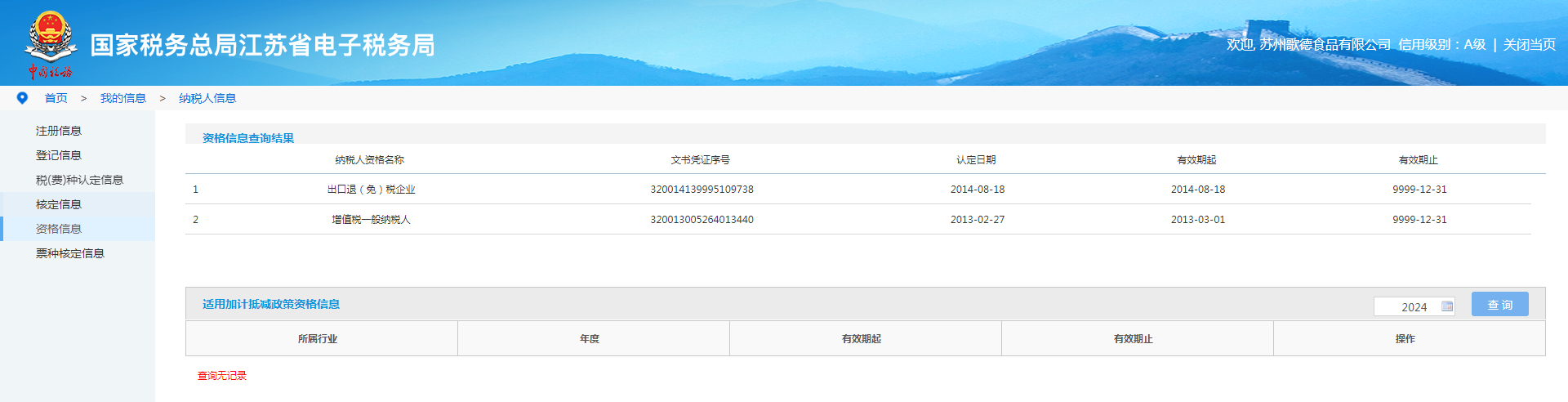This screenshot has height=402, width=1568.
Task: Select 资格信息 sidebar entry
Action: coord(59,229)
